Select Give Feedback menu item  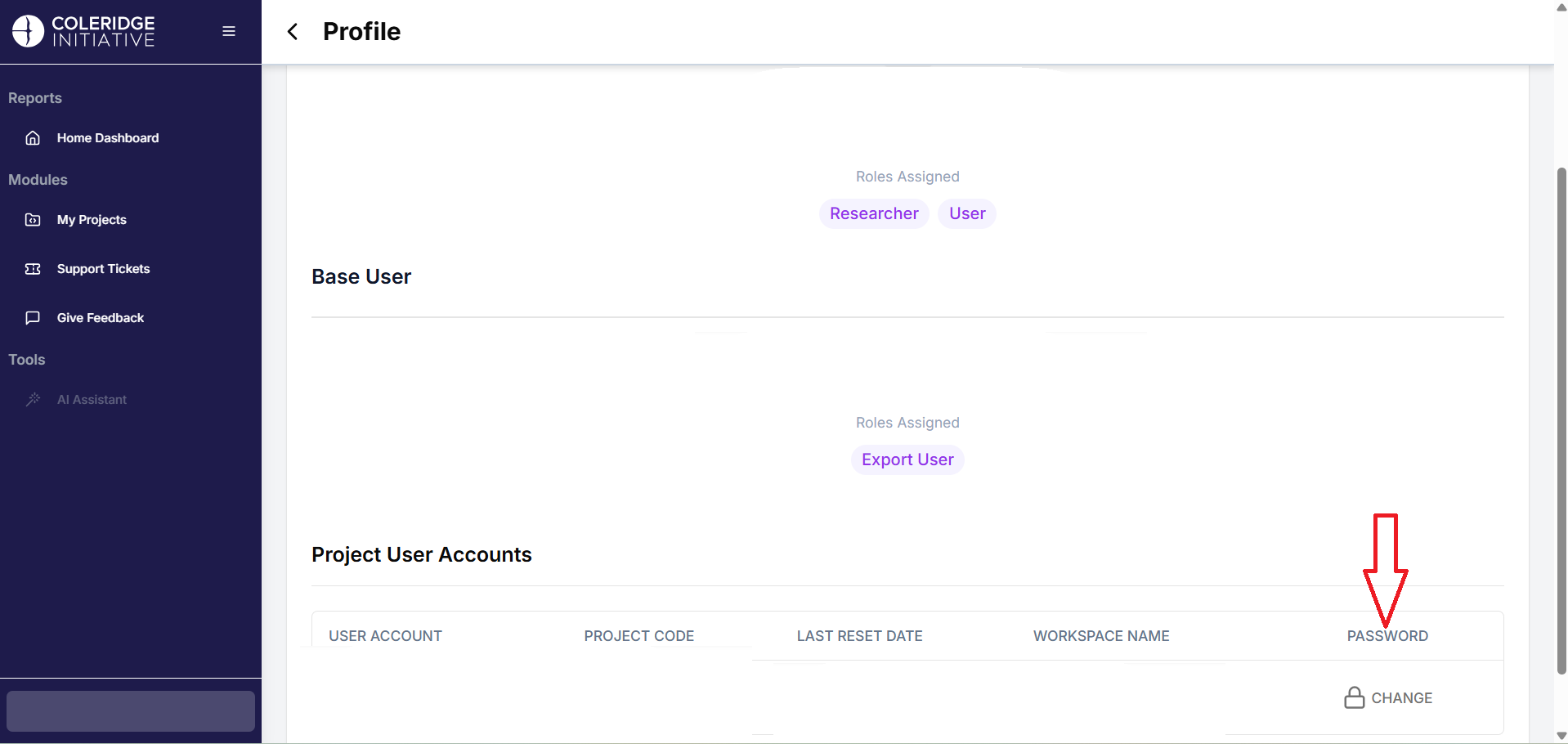point(100,318)
